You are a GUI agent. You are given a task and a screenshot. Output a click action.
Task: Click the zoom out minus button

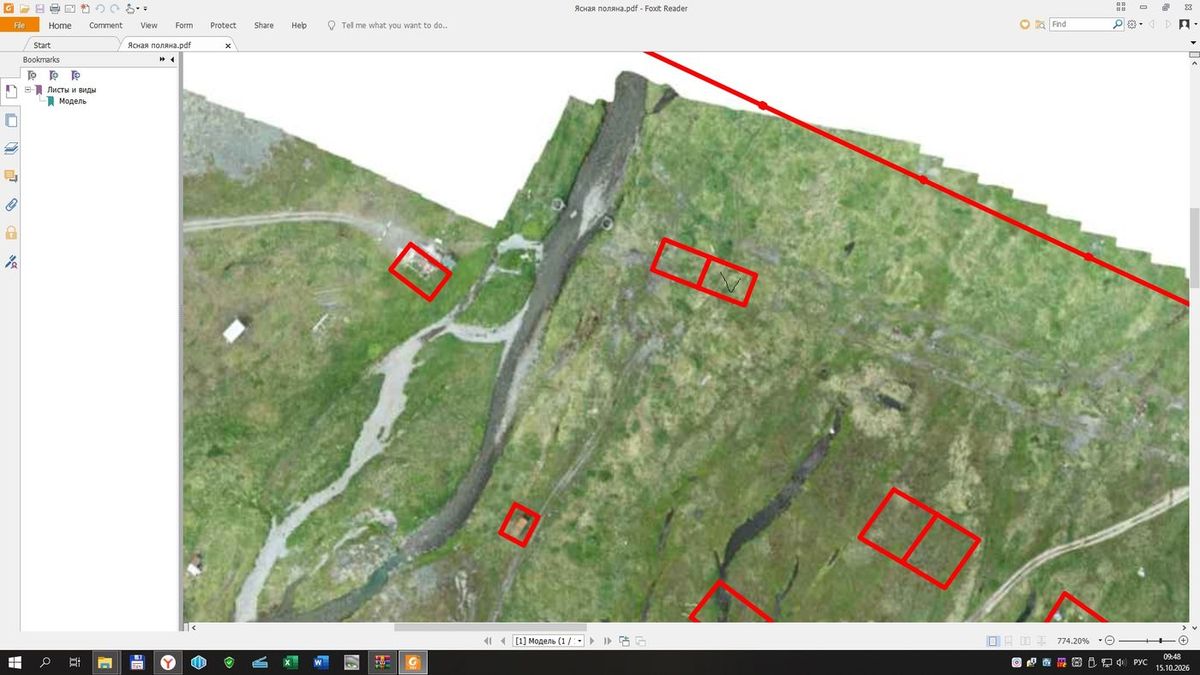pyautogui.click(x=1112, y=640)
